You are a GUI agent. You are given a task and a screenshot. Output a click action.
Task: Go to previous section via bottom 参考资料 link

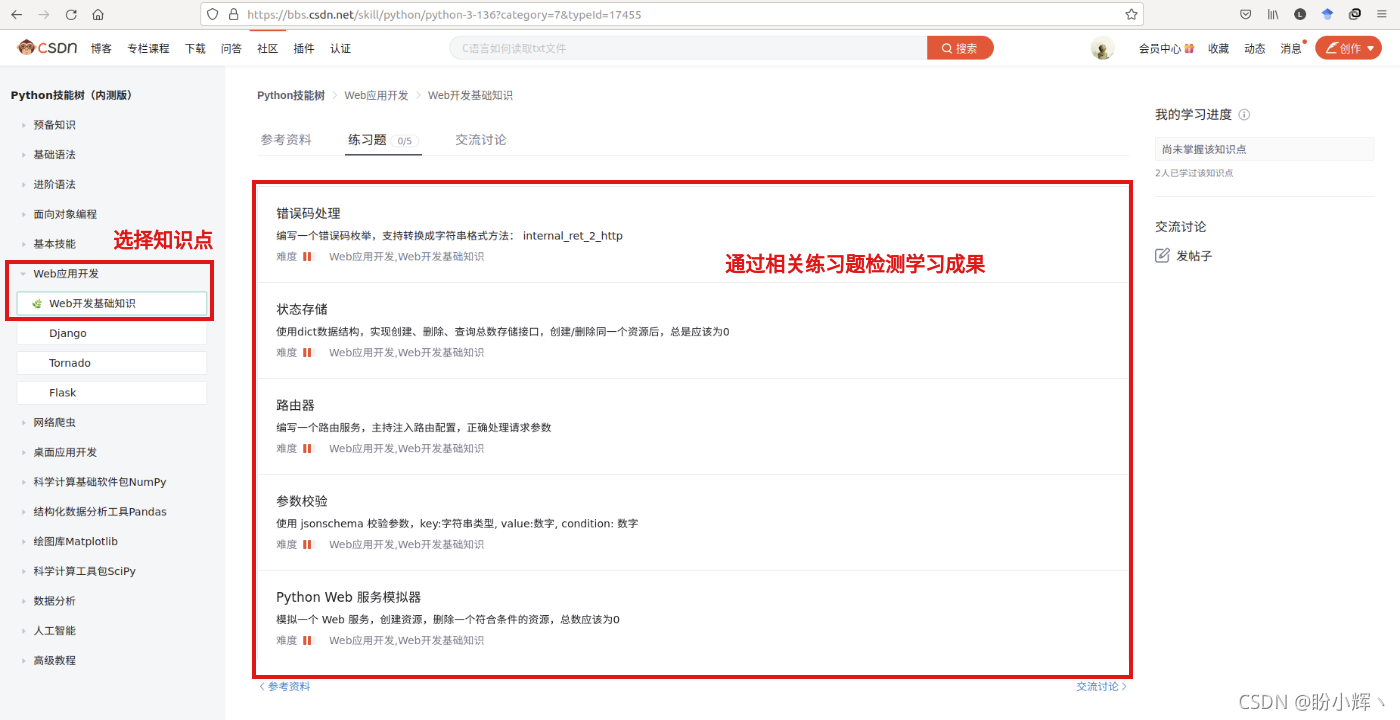click(285, 687)
